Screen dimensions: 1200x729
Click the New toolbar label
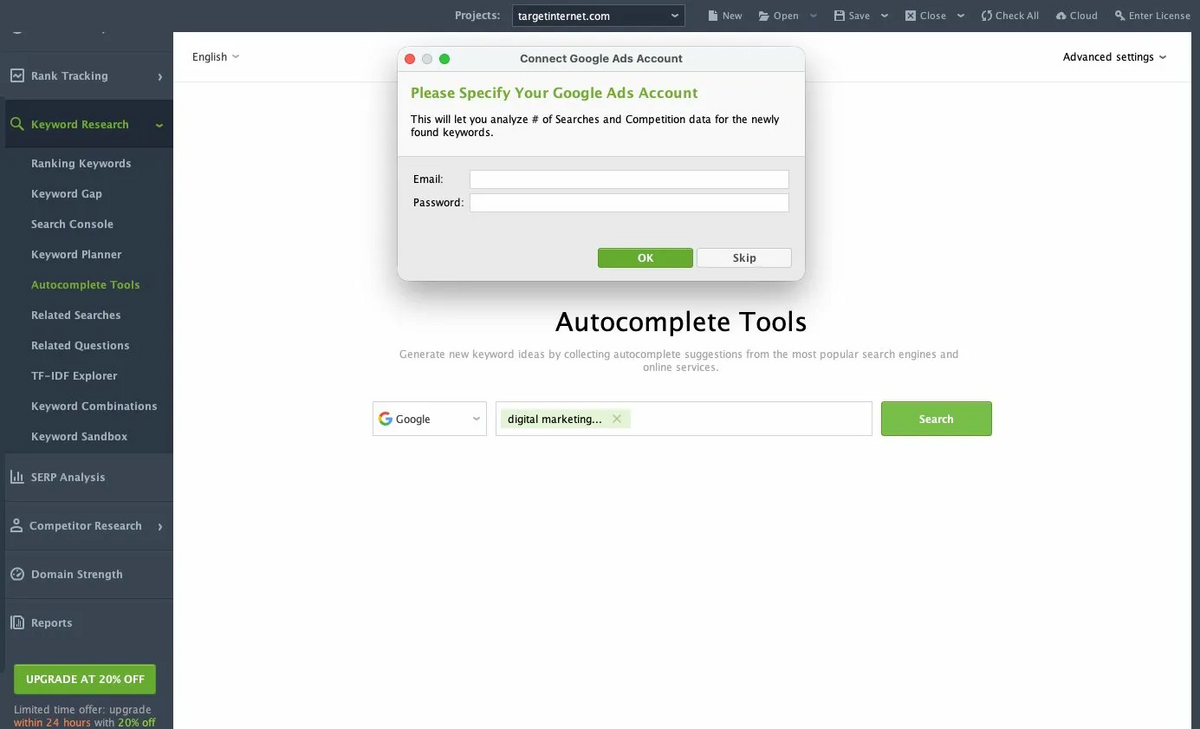(732, 16)
